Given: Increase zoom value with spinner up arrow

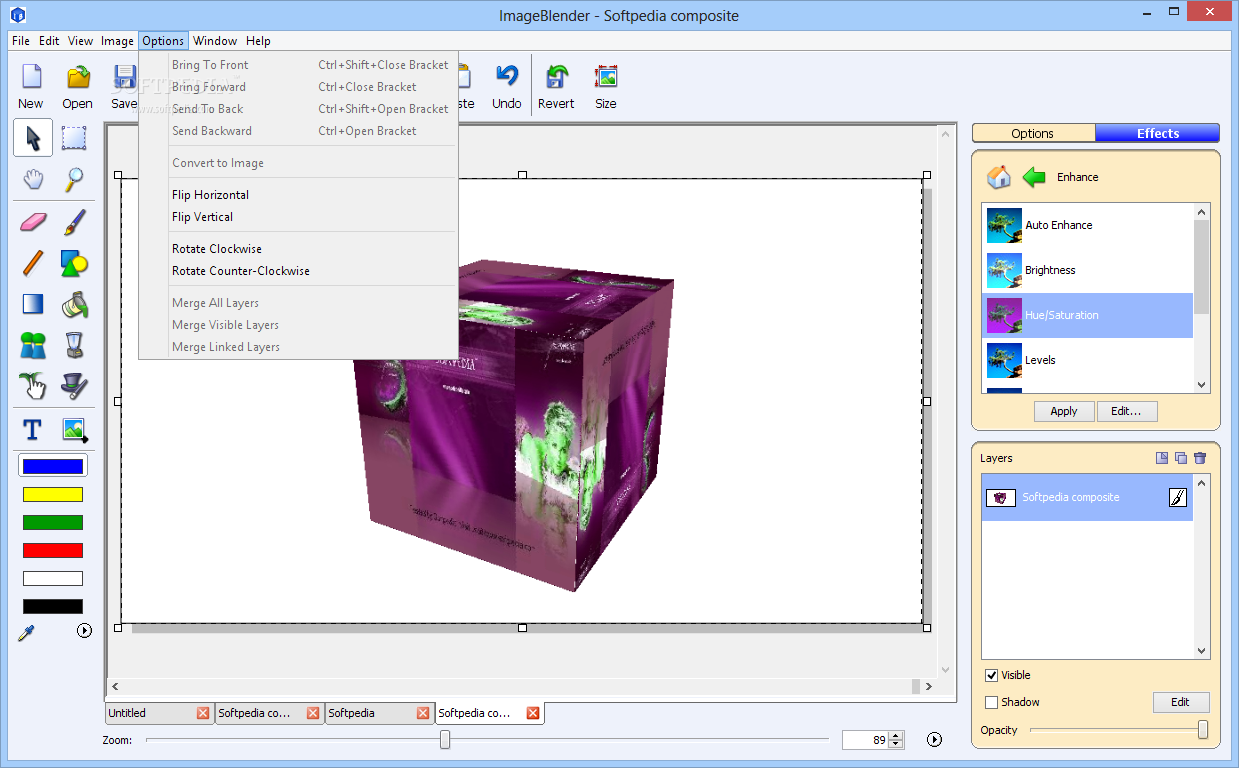Looking at the screenshot, I should click(x=896, y=736).
